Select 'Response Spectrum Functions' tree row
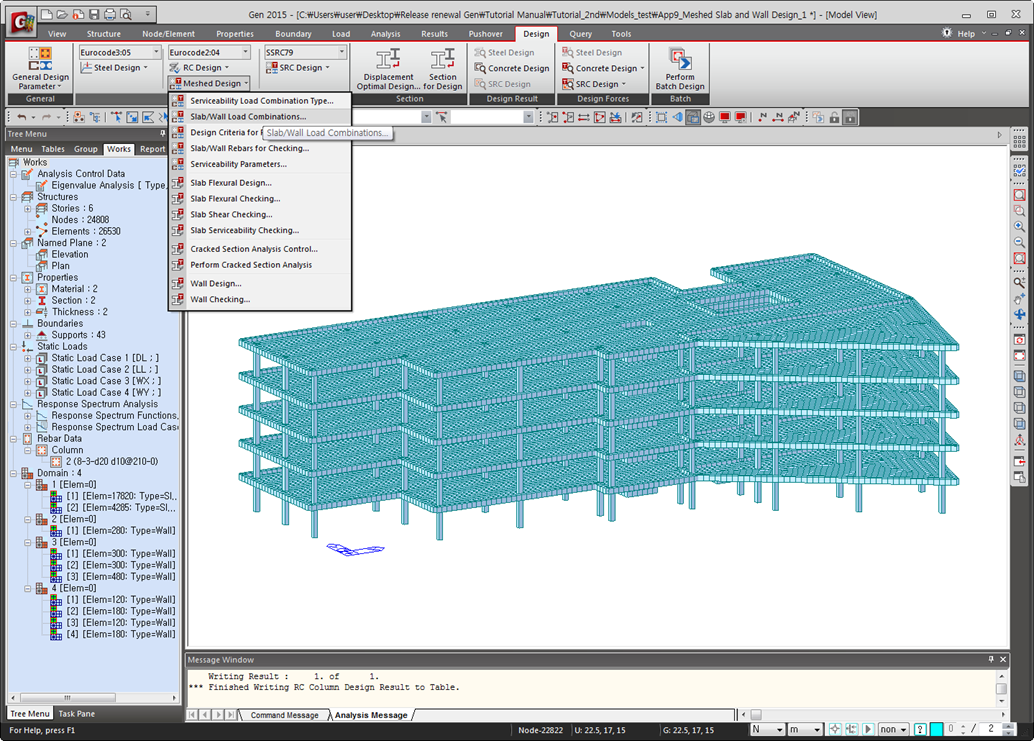The width and height of the screenshot is (1034, 741). point(114,416)
